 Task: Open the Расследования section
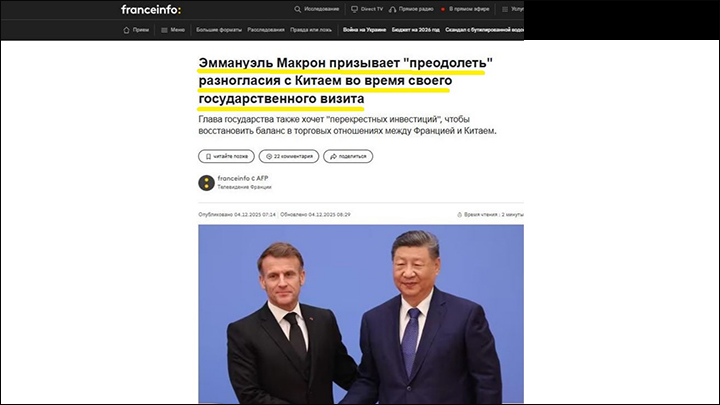266,30
